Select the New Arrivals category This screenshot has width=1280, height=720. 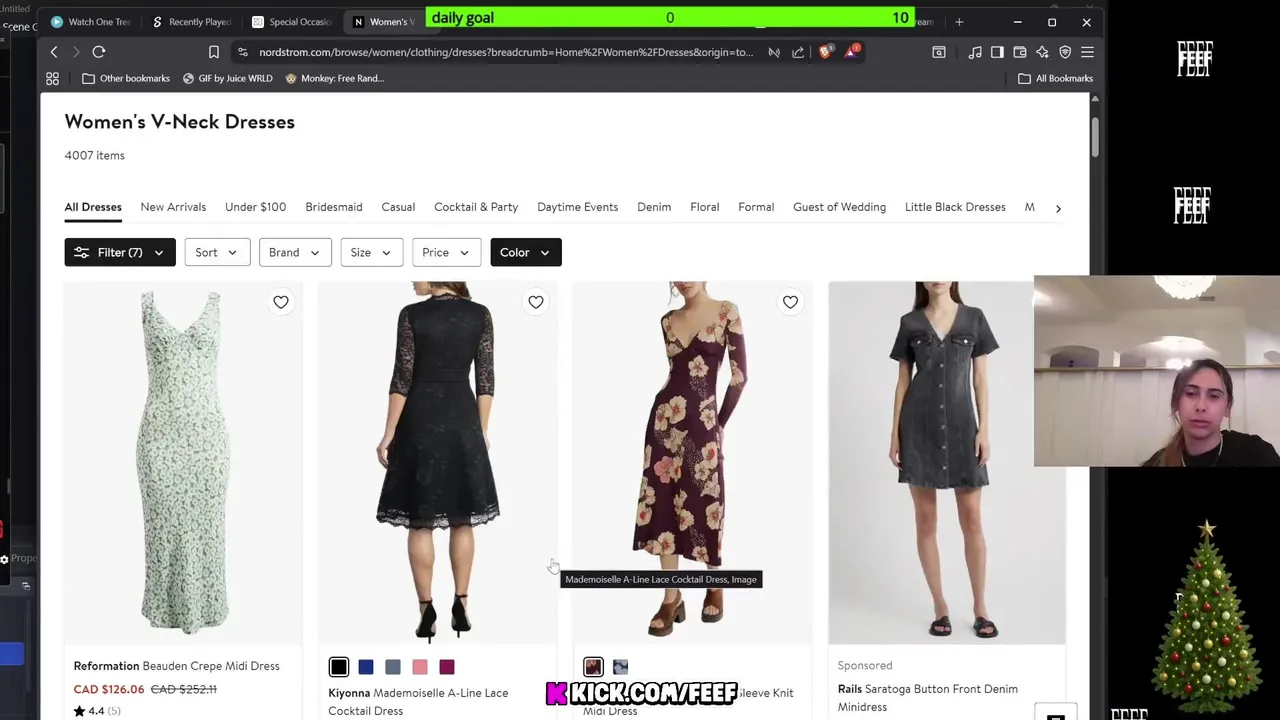tap(173, 207)
